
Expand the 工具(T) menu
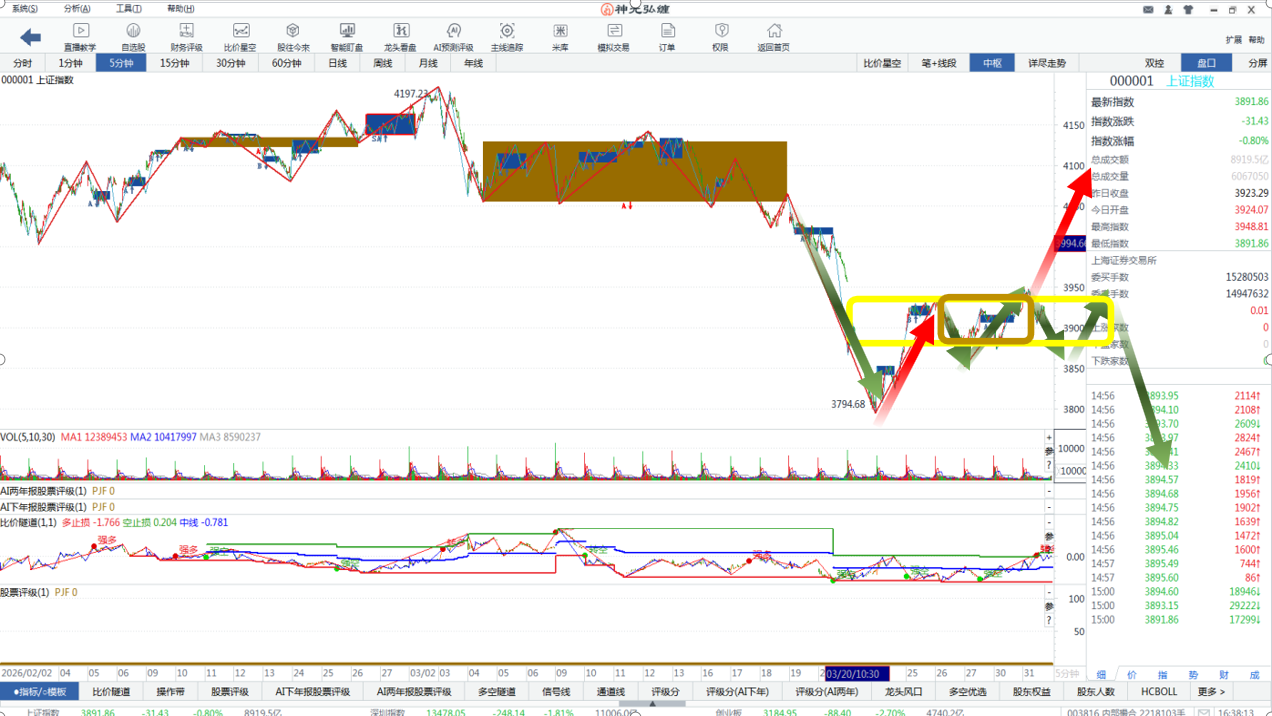(x=128, y=9)
